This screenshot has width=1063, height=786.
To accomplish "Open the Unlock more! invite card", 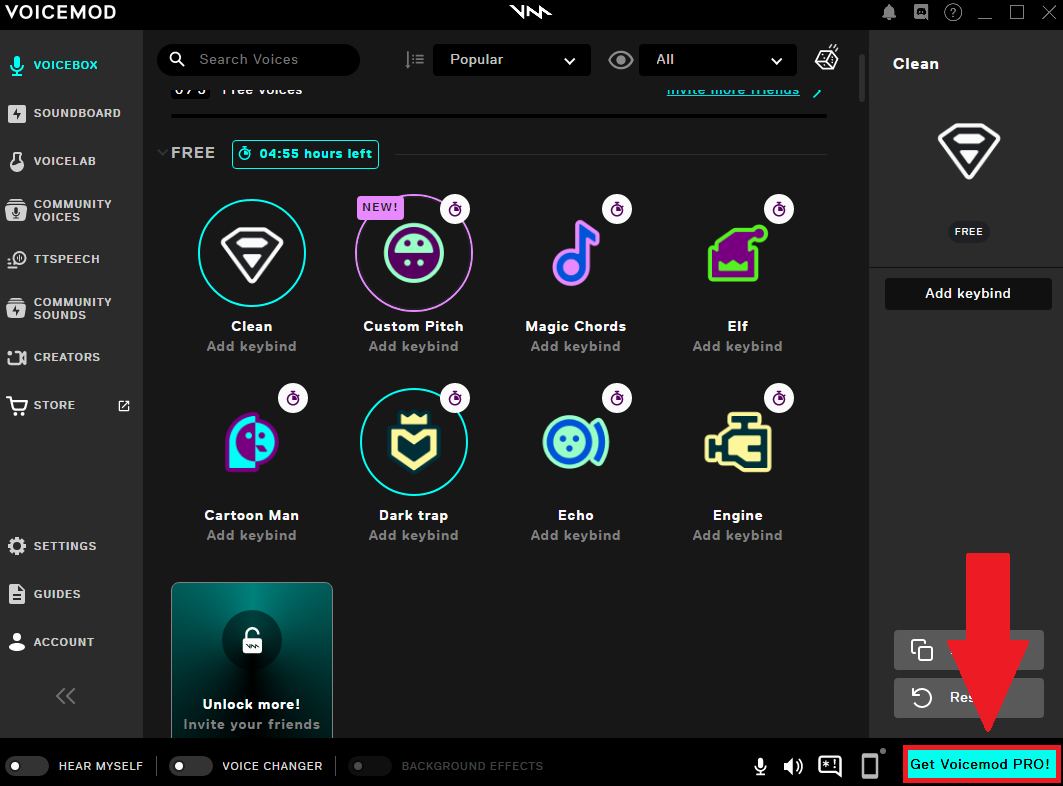I will [x=252, y=660].
